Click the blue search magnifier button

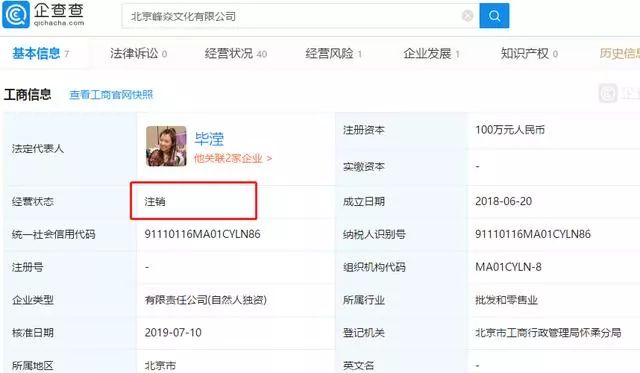tap(494, 16)
